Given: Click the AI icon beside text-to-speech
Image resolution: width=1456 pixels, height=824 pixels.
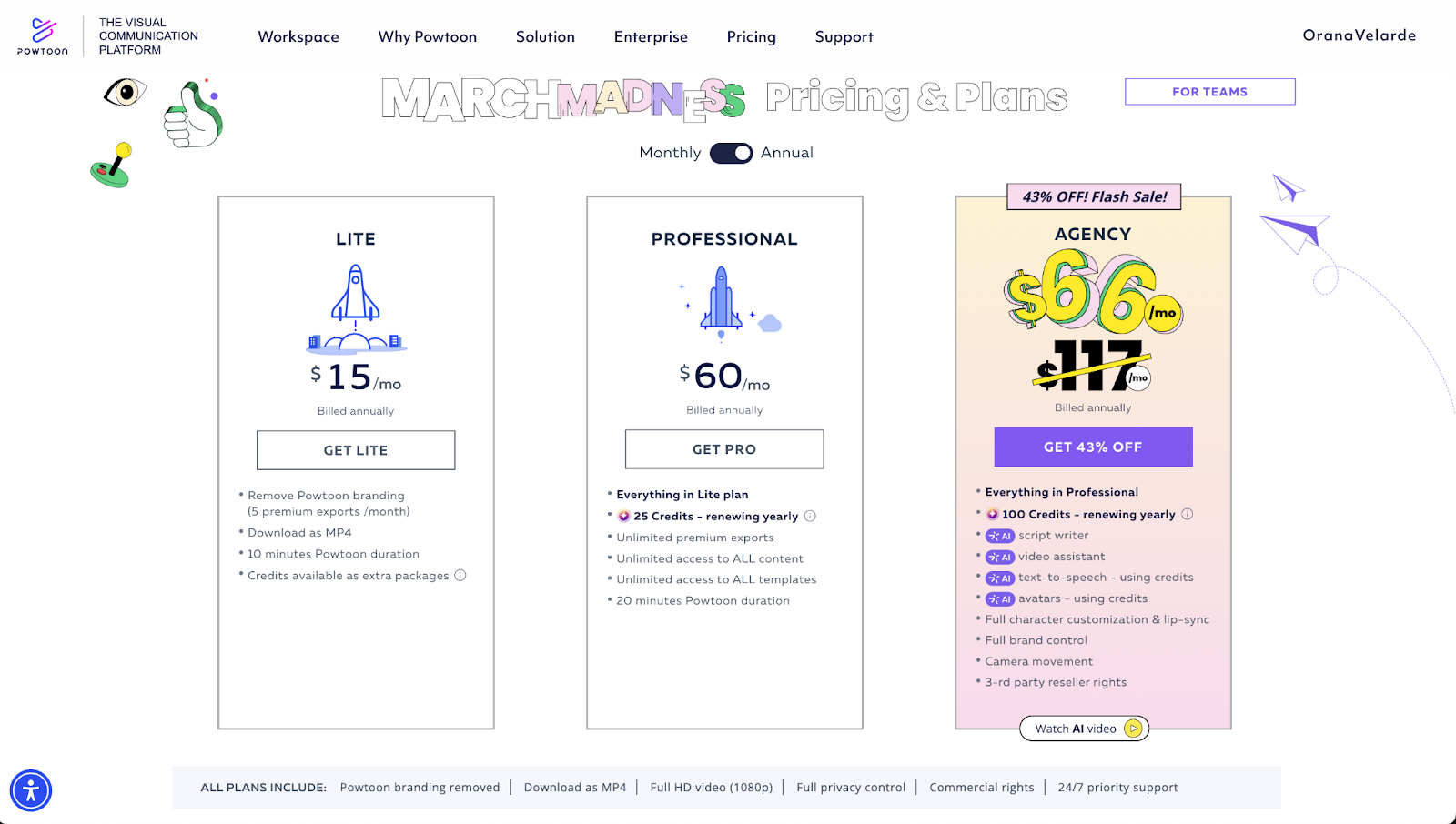Looking at the screenshot, I should point(1000,578).
